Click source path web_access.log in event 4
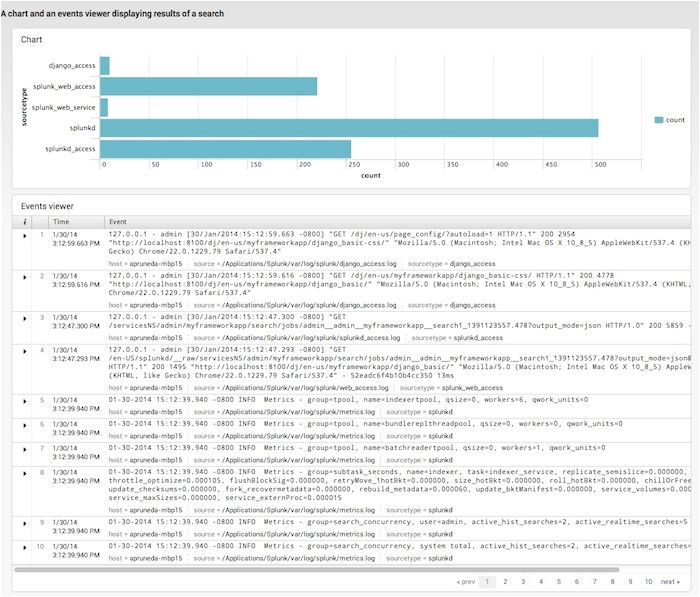This screenshot has width=700, height=597. pos(305,388)
